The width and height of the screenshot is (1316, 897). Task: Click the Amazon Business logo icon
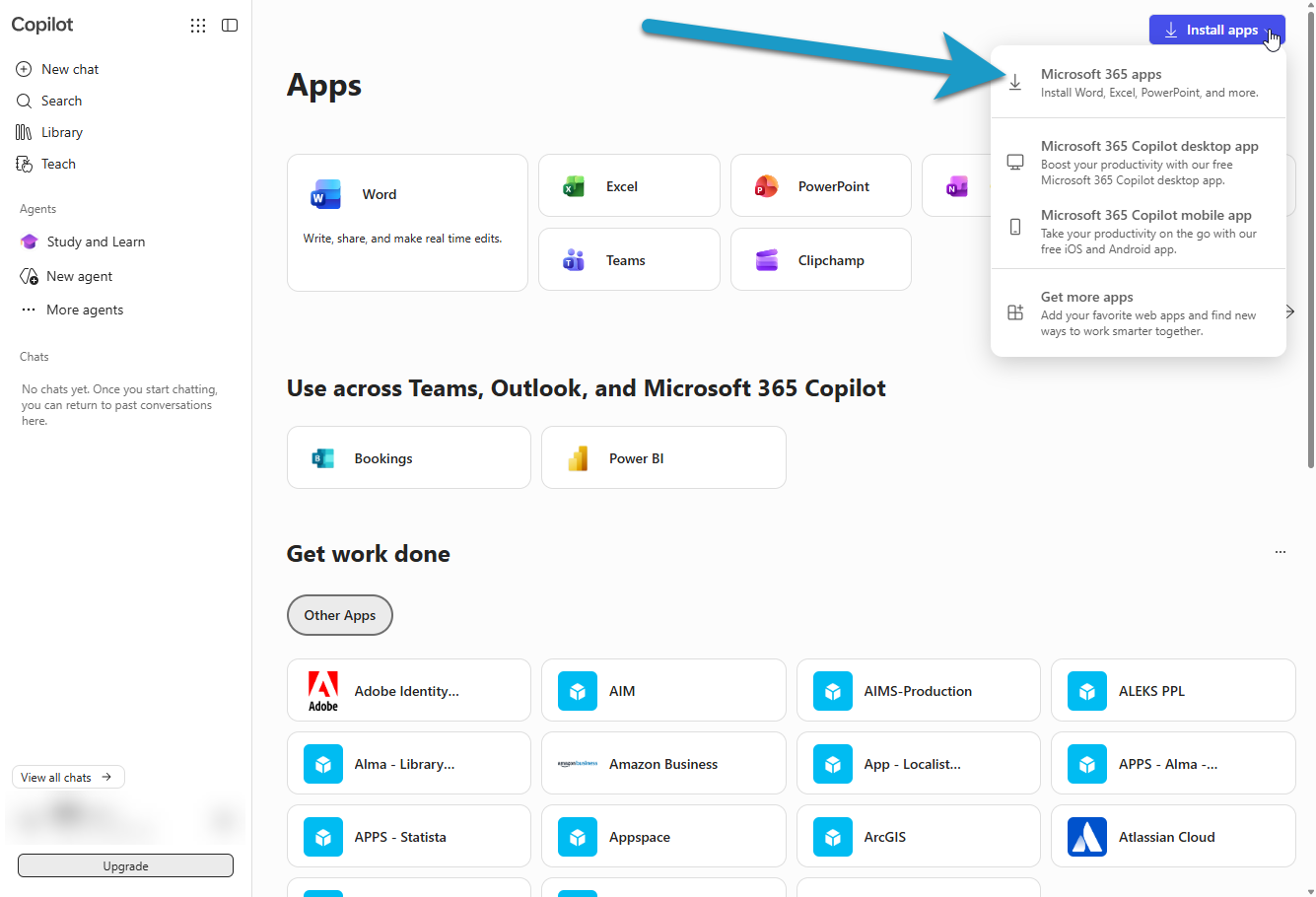pos(578,764)
